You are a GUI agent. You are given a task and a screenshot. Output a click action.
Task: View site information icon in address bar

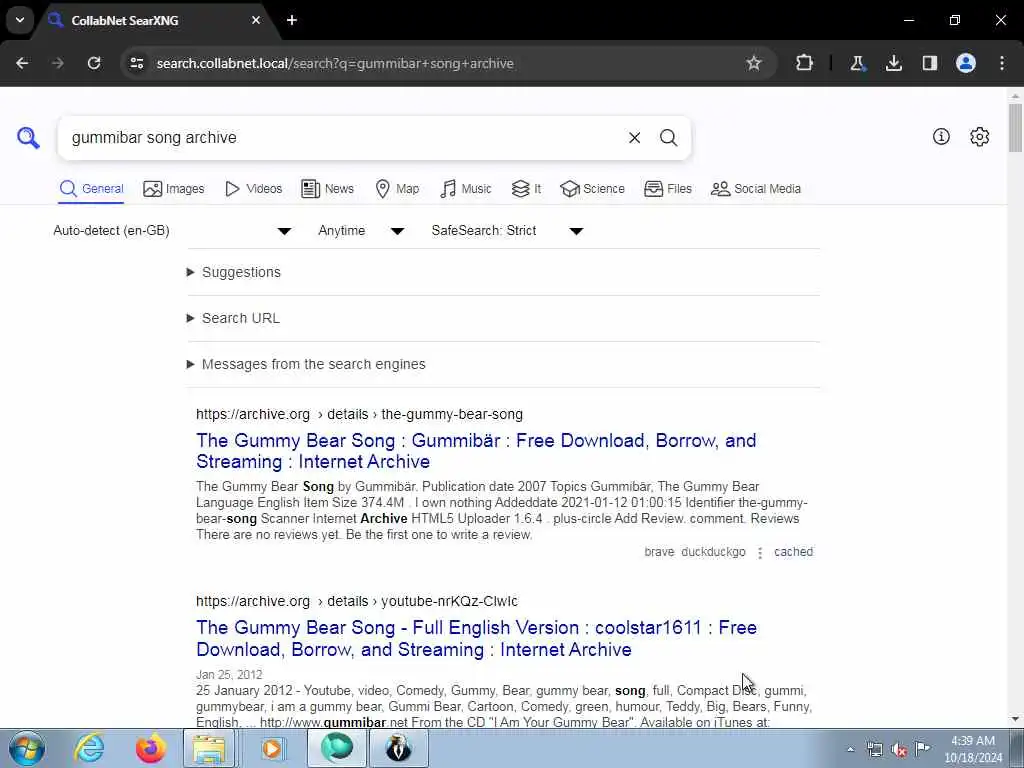[136, 63]
